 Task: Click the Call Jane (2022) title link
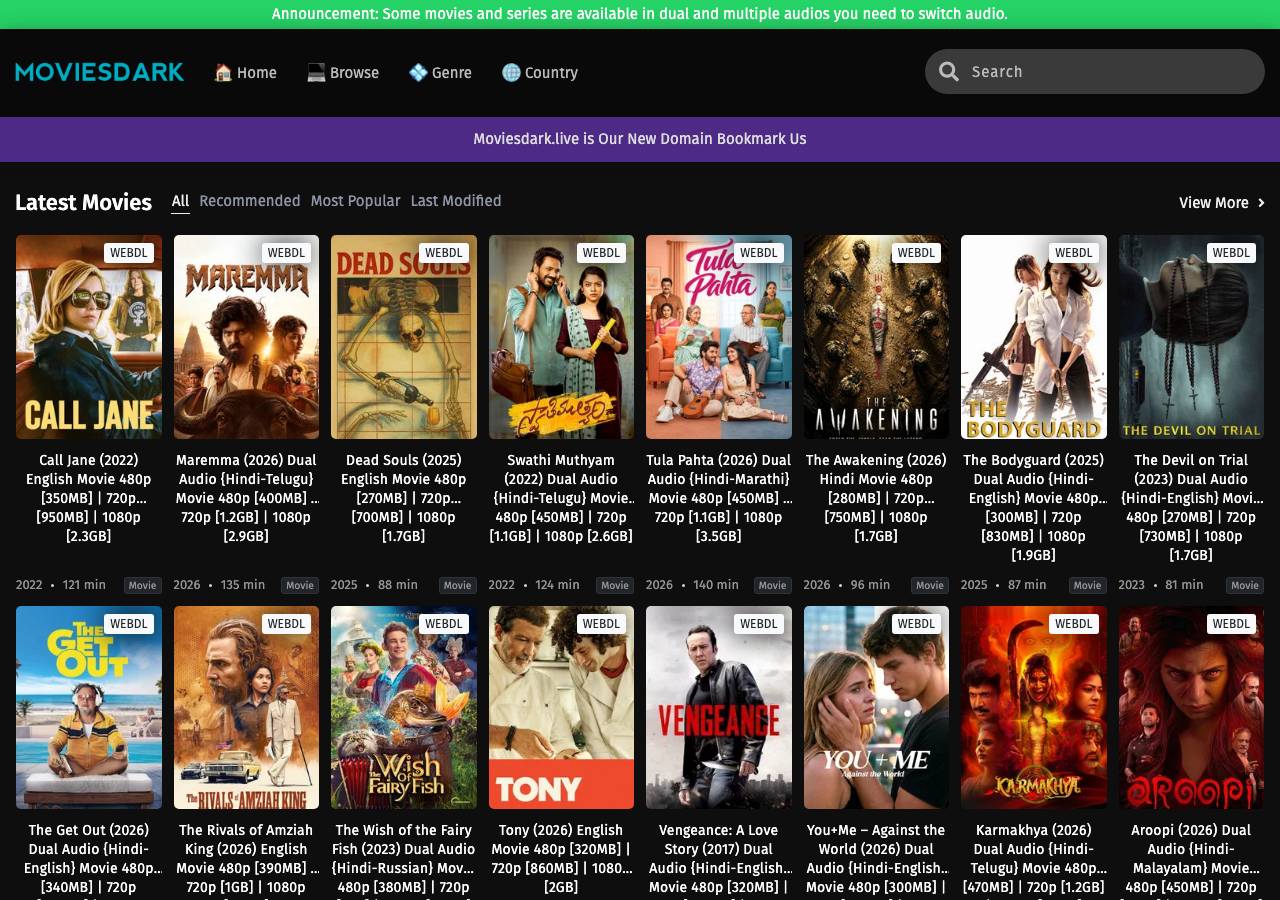89,498
